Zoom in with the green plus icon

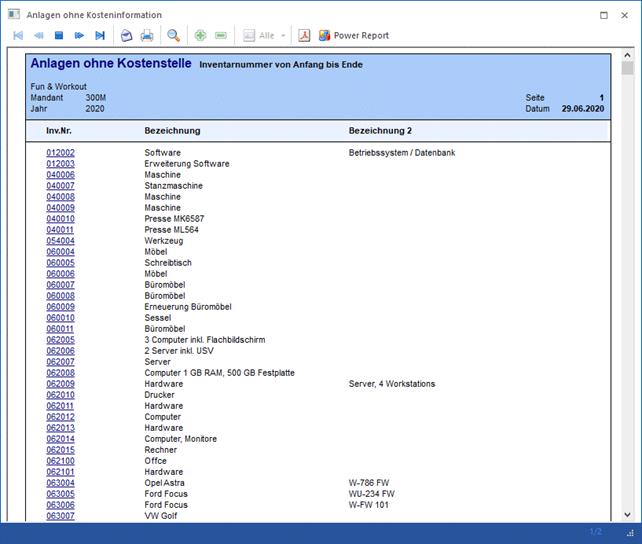tap(201, 36)
